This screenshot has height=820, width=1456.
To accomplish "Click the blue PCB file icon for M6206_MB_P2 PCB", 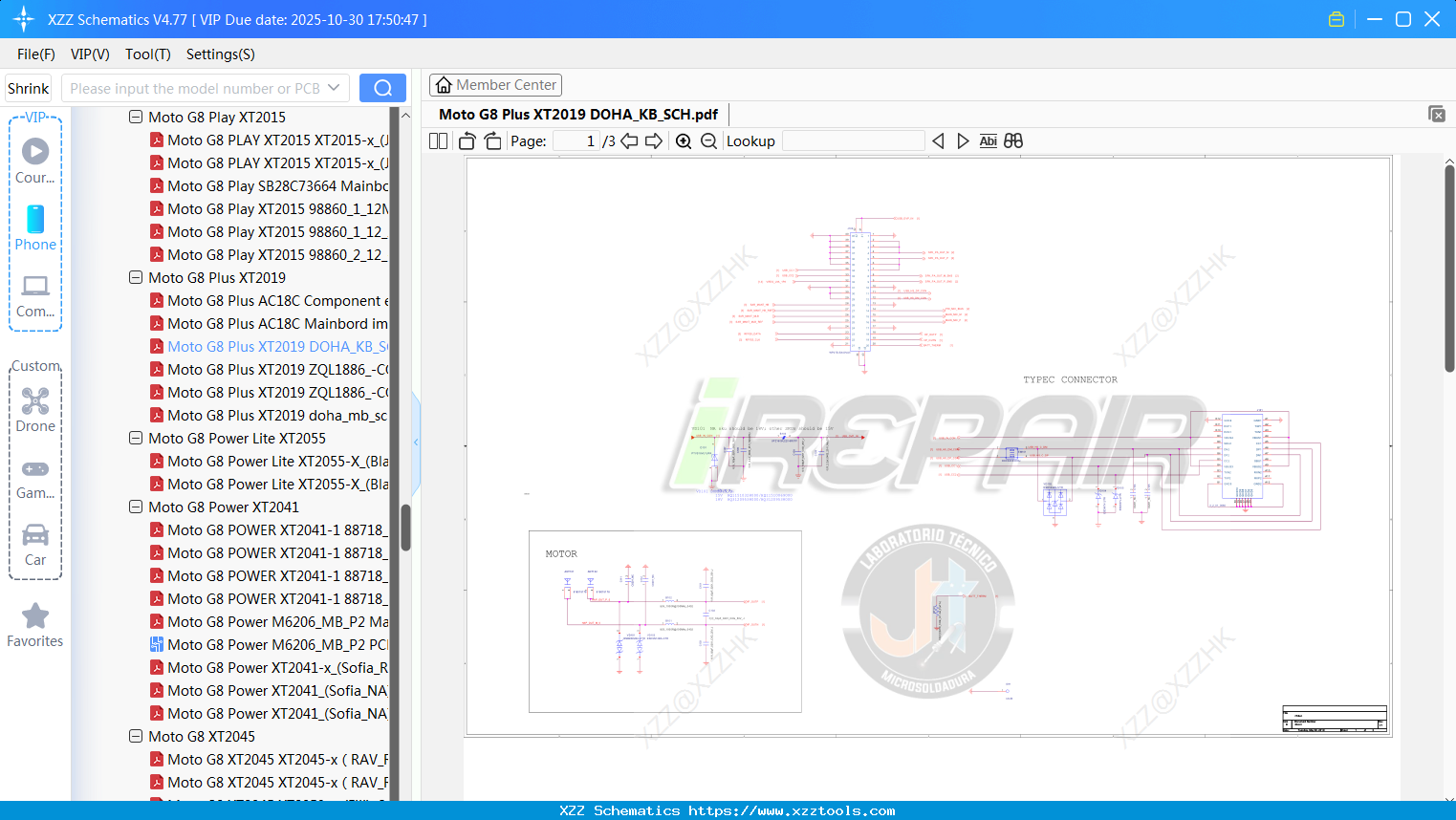I will coord(157,645).
